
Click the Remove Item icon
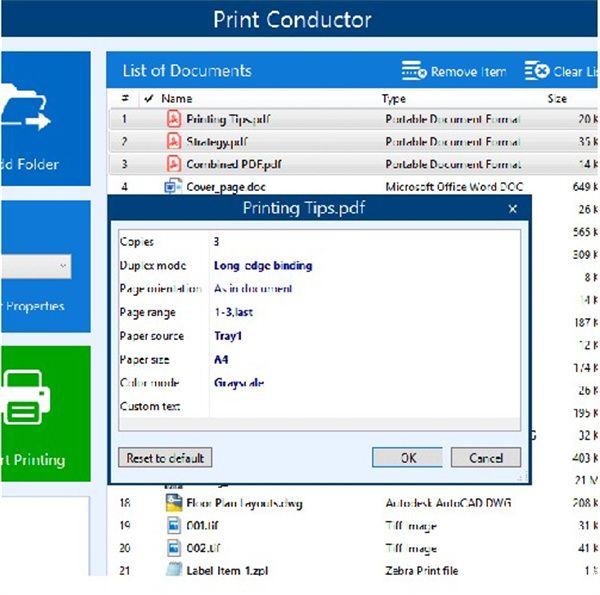coord(414,71)
